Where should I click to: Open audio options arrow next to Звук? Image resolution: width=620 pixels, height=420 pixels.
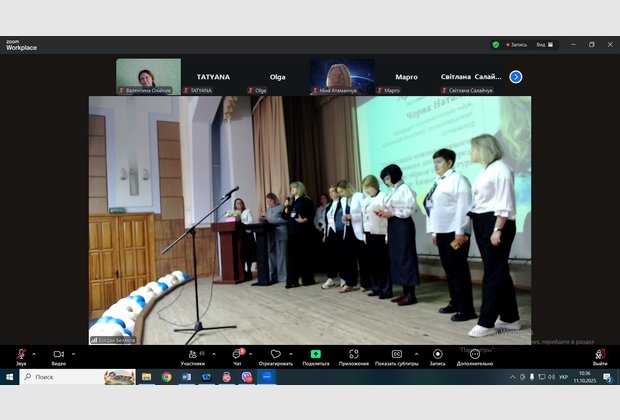pyautogui.click(x=34, y=354)
